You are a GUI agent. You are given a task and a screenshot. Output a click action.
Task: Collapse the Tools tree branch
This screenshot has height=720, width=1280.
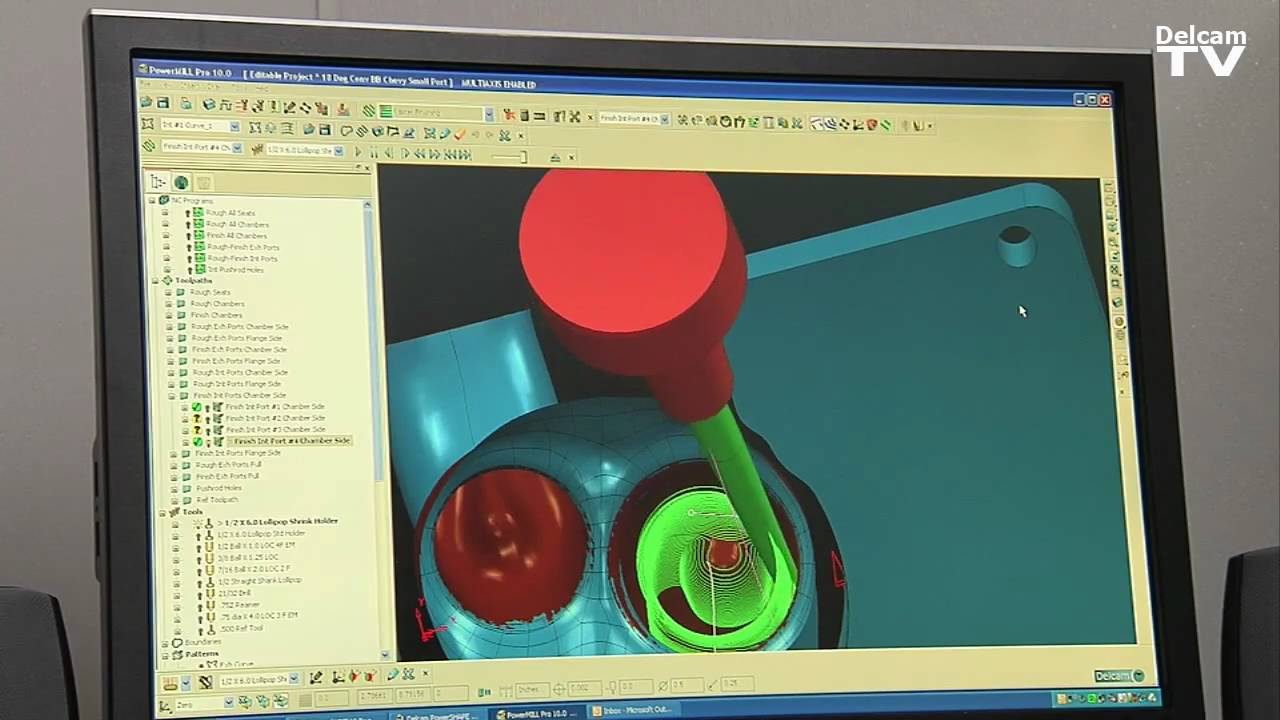[x=162, y=513]
